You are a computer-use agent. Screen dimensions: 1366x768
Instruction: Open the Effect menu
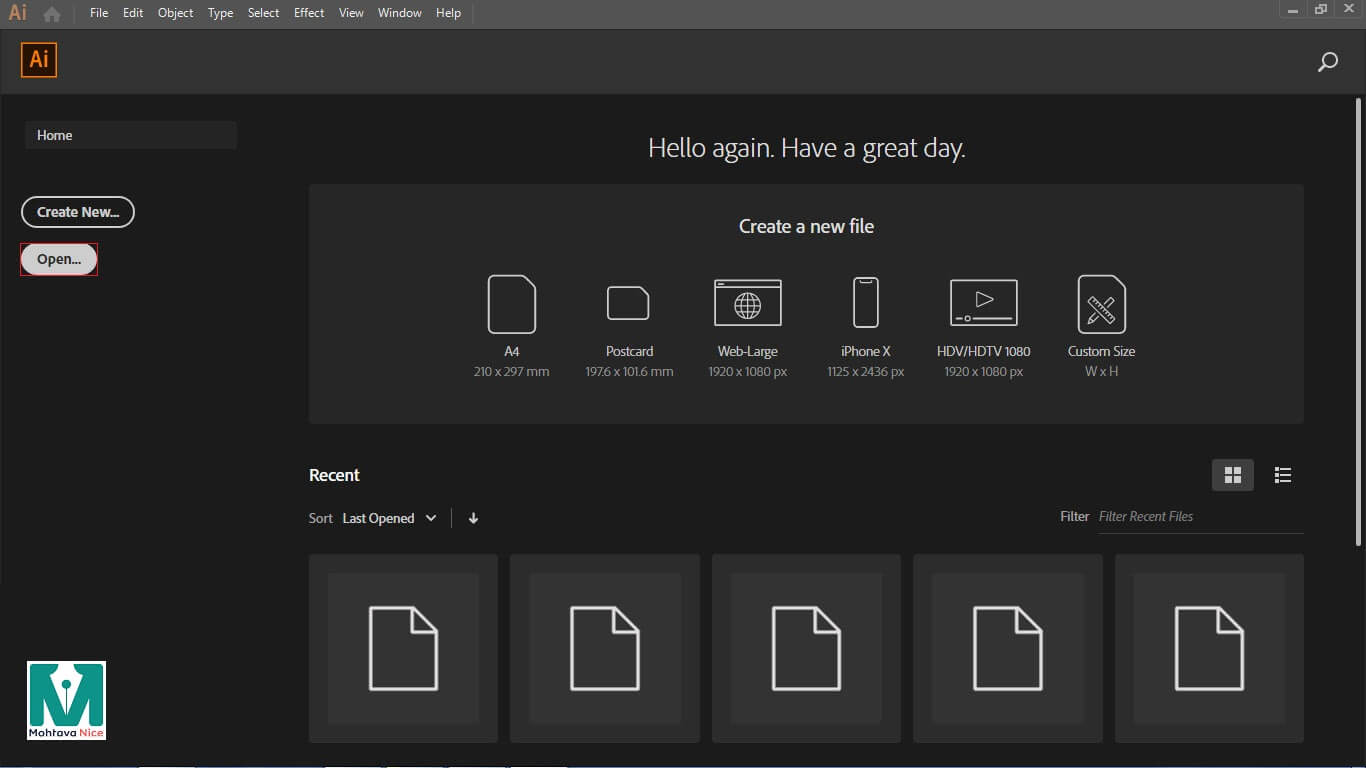tap(309, 13)
